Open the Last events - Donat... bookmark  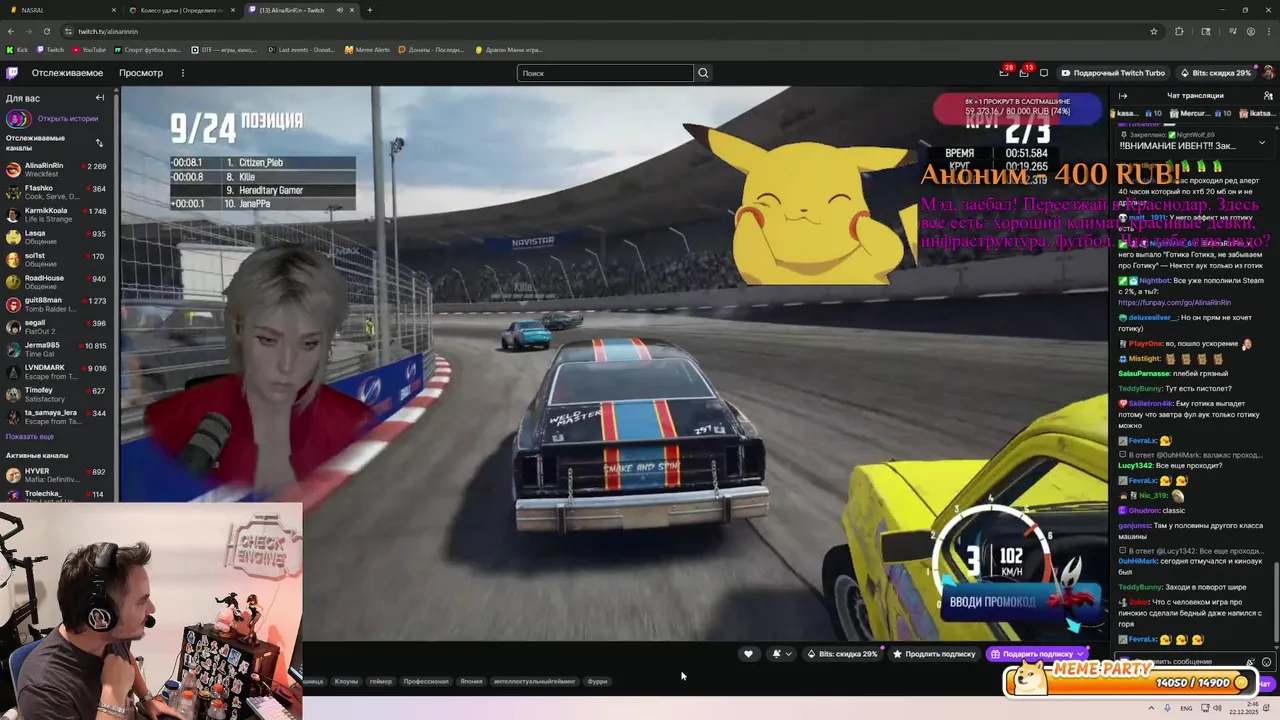point(301,49)
